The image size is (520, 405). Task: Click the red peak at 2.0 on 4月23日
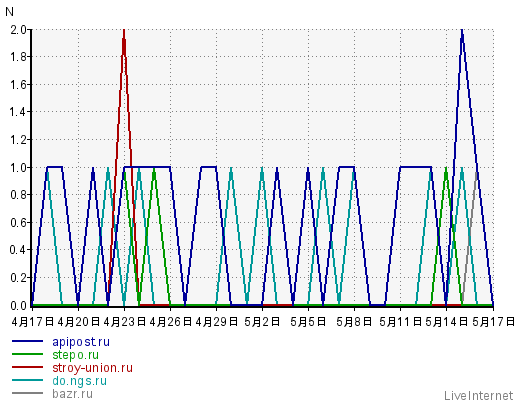click(124, 32)
